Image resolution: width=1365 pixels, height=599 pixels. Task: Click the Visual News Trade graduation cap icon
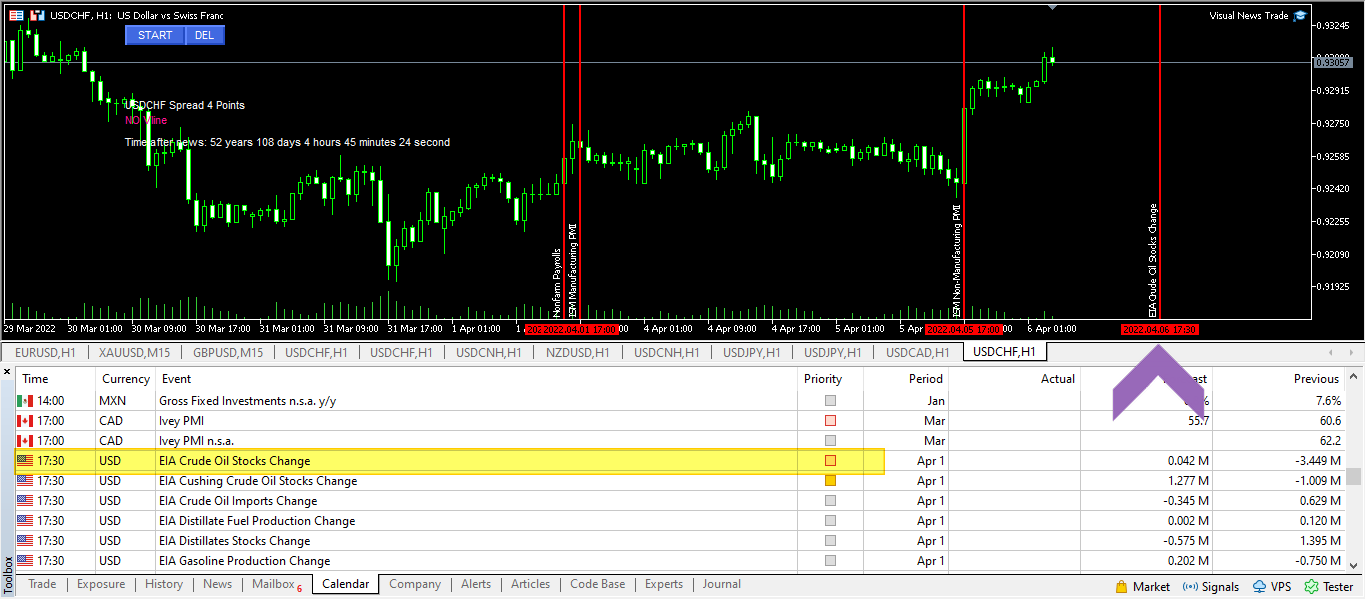pyautogui.click(x=1299, y=16)
